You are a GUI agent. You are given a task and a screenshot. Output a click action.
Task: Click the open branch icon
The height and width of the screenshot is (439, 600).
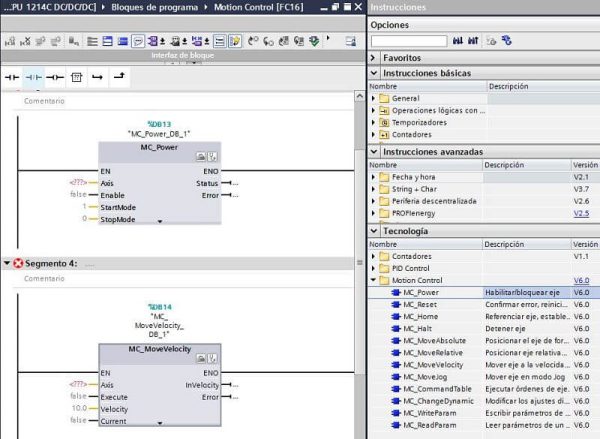coord(98,76)
